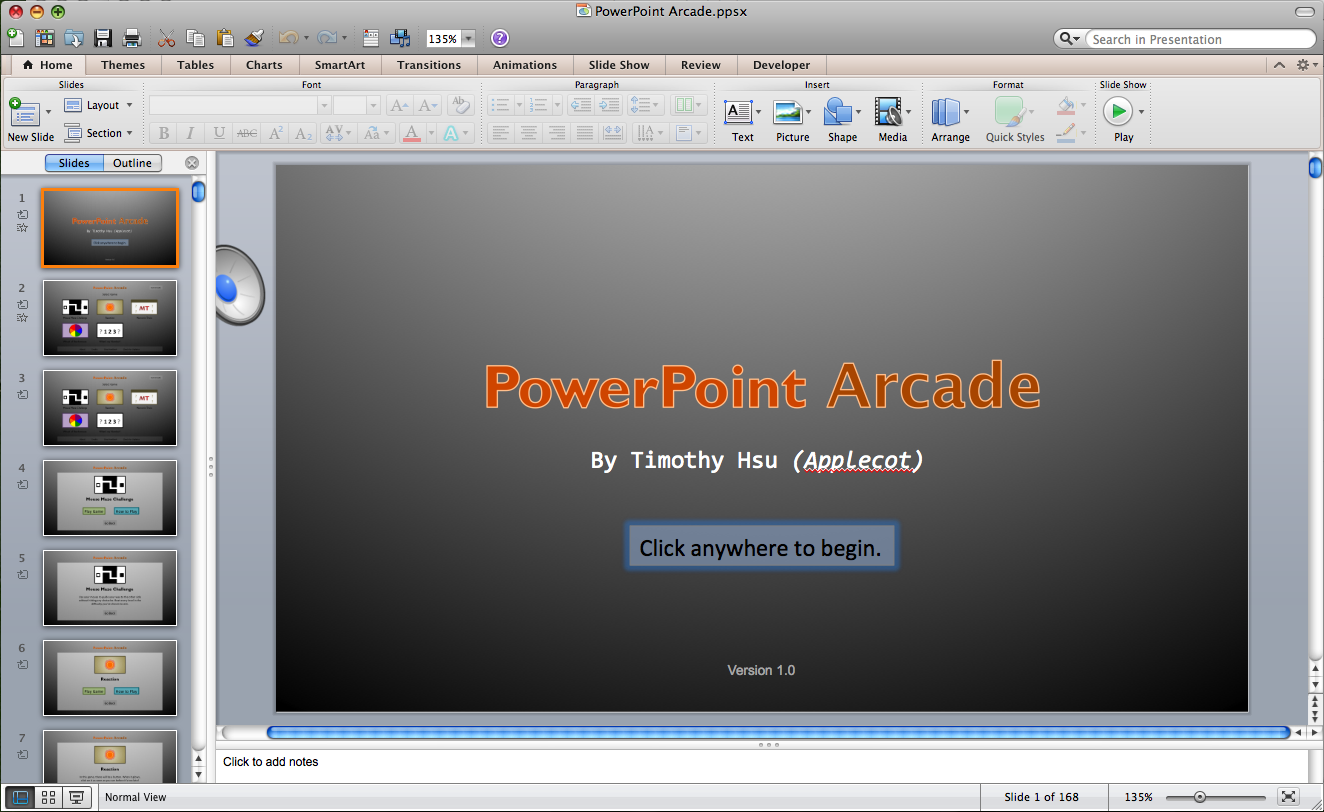
Task: Insert a New Slide
Action: click(x=25, y=120)
